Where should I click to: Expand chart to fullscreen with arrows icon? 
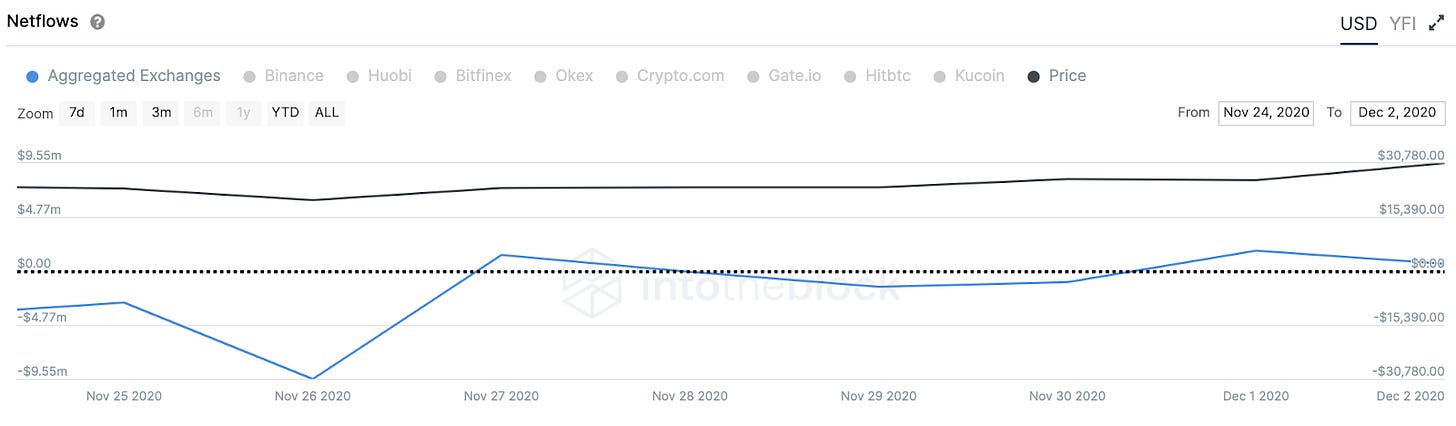pos(1437,24)
